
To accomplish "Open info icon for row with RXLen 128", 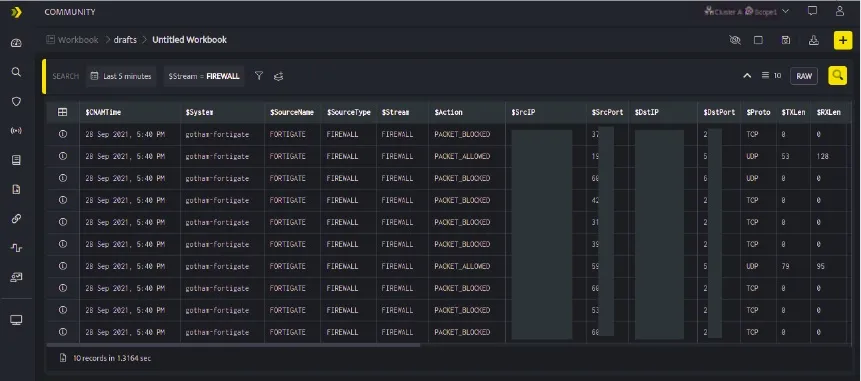I will tap(63, 156).
